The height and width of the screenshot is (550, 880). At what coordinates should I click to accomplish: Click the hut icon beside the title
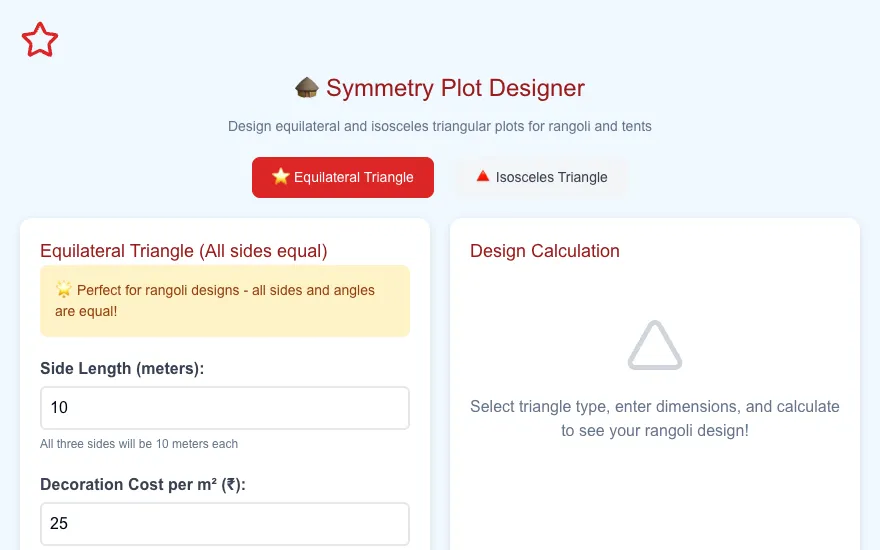[x=307, y=88]
